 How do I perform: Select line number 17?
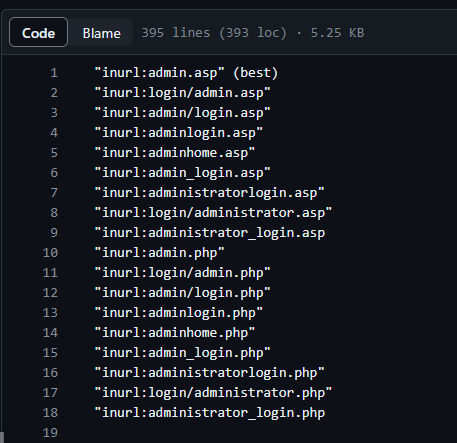[x=50, y=393]
